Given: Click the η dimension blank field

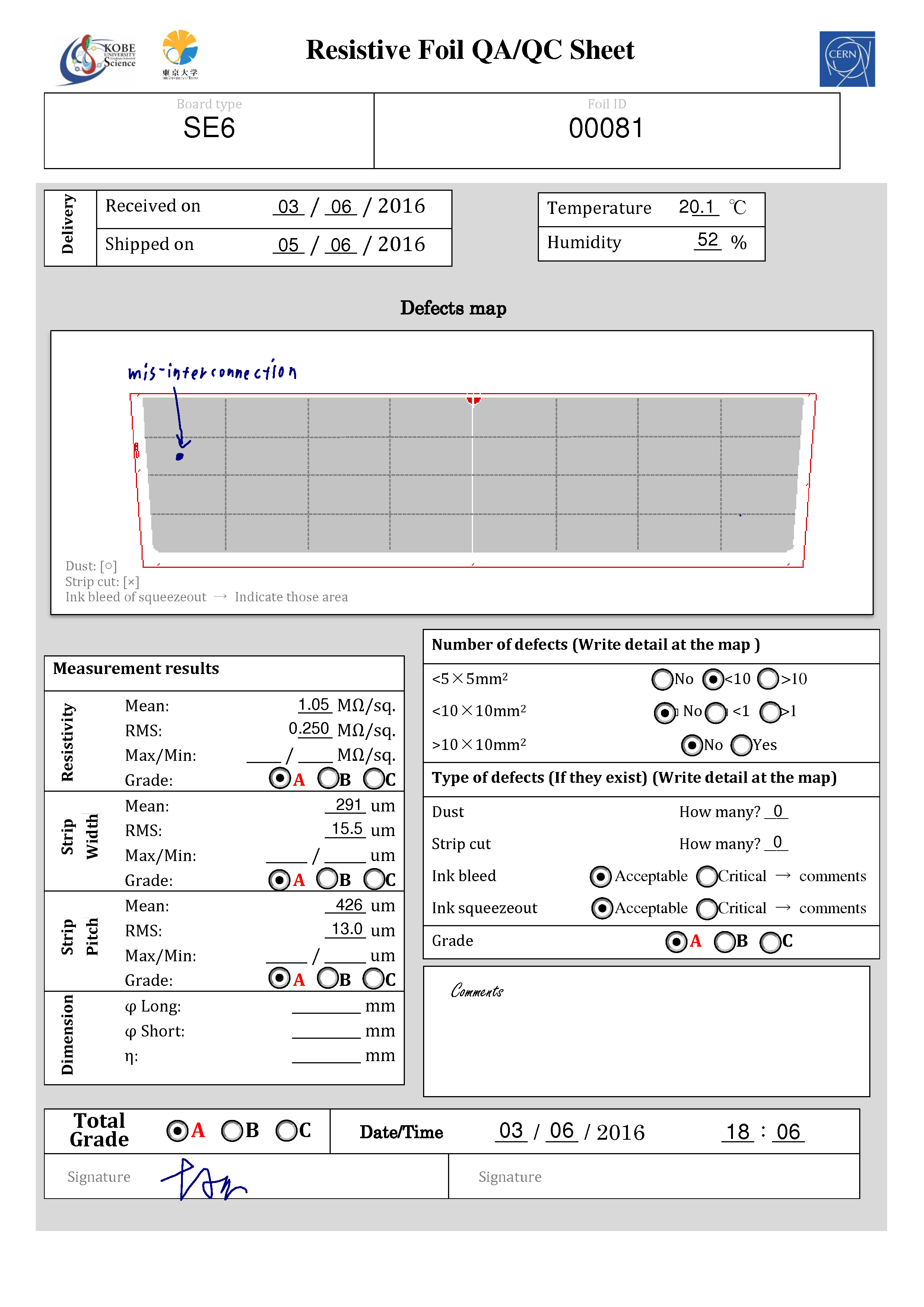Looking at the screenshot, I should tap(326, 1056).
